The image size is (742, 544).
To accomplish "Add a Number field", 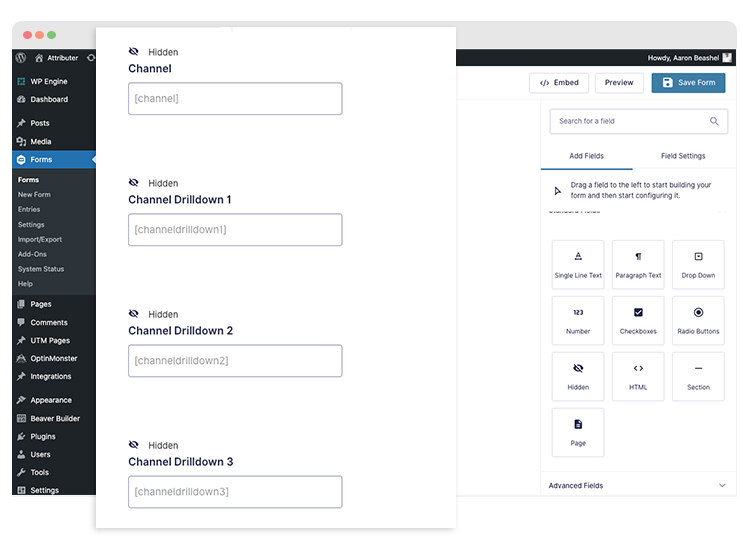I will pyautogui.click(x=578, y=320).
